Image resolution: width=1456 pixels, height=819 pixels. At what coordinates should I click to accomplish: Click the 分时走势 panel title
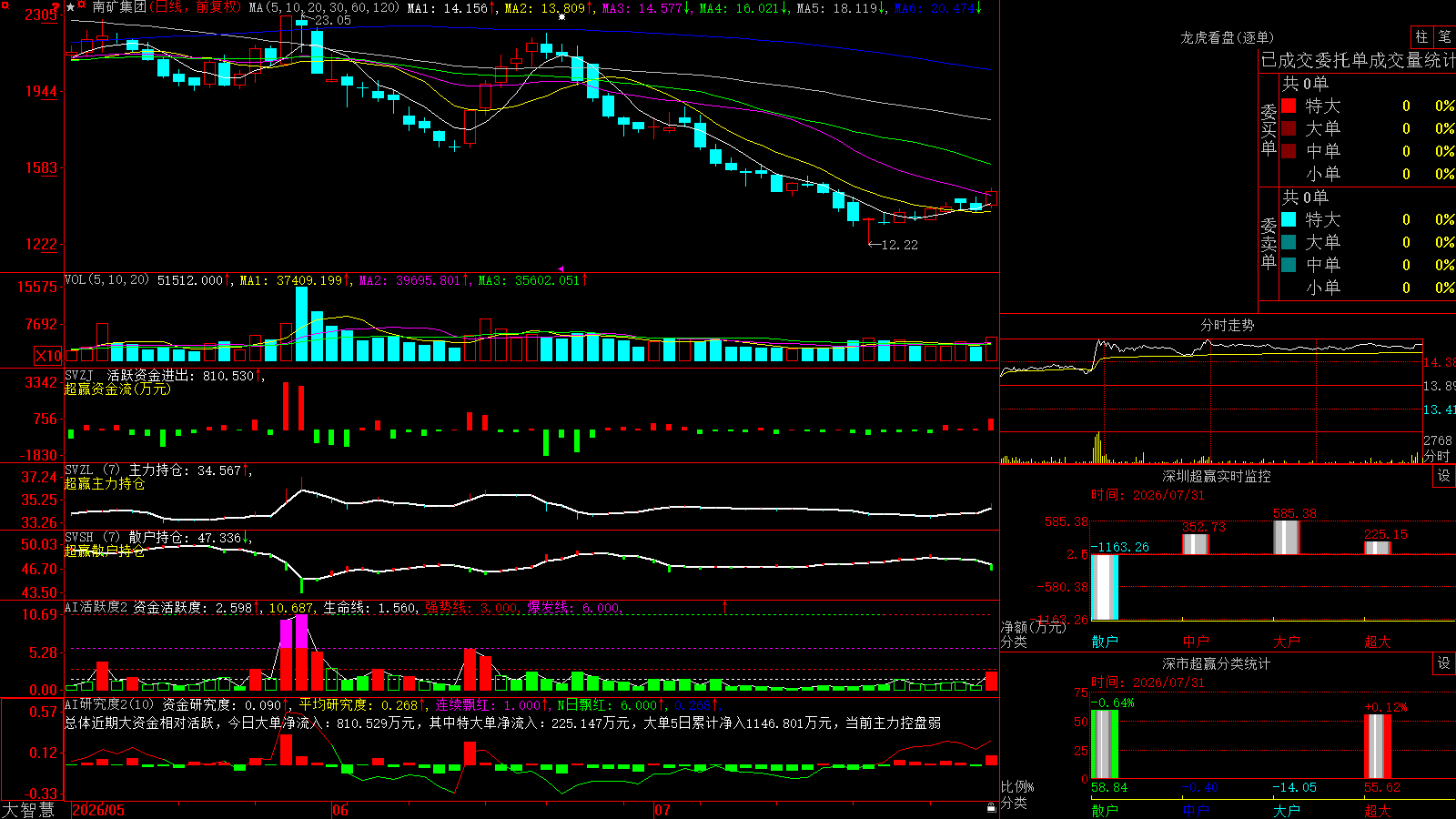click(x=1227, y=325)
